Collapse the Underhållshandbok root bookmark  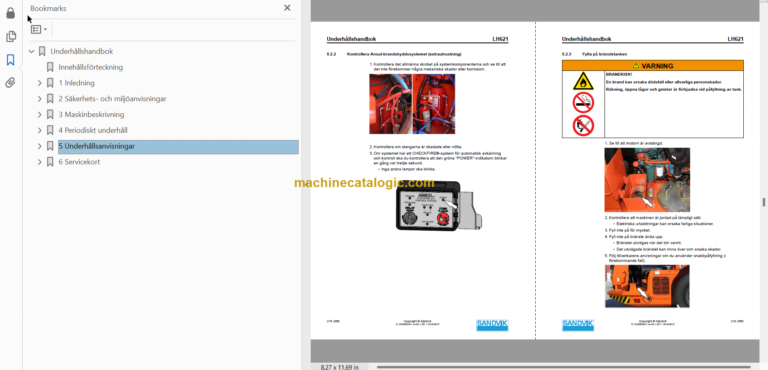point(32,51)
